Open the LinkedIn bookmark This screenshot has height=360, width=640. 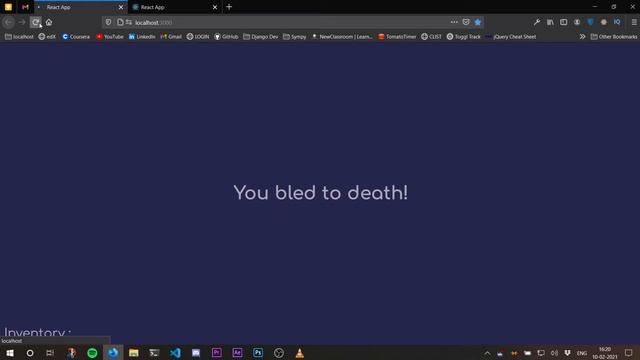pos(142,37)
